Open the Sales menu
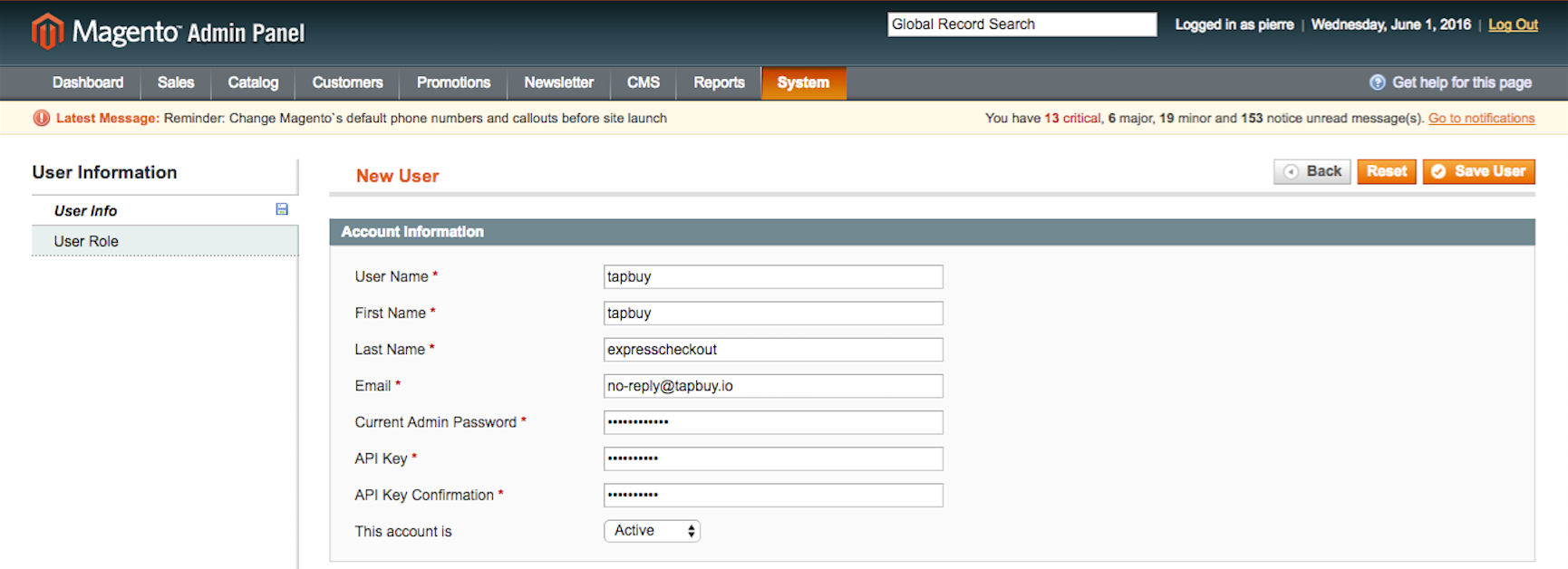Screen dimensions: 1568x569 [x=176, y=82]
